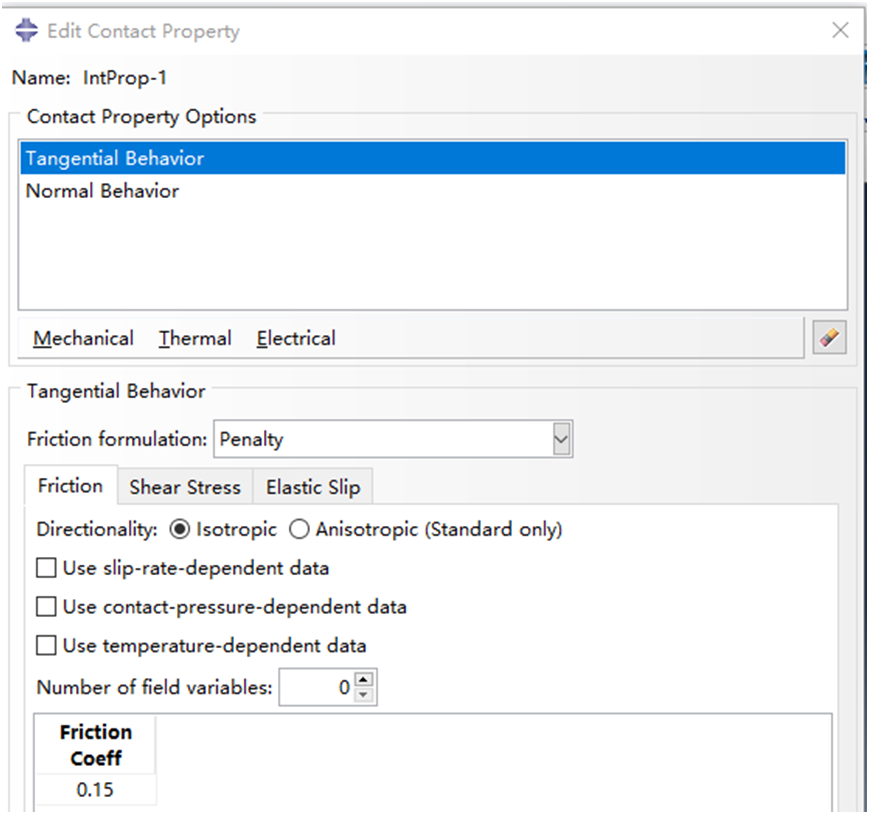The height and width of the screenshot is (814, 869).
Task: Select Tangential Behavior in options list
Action: pos(432,158)
